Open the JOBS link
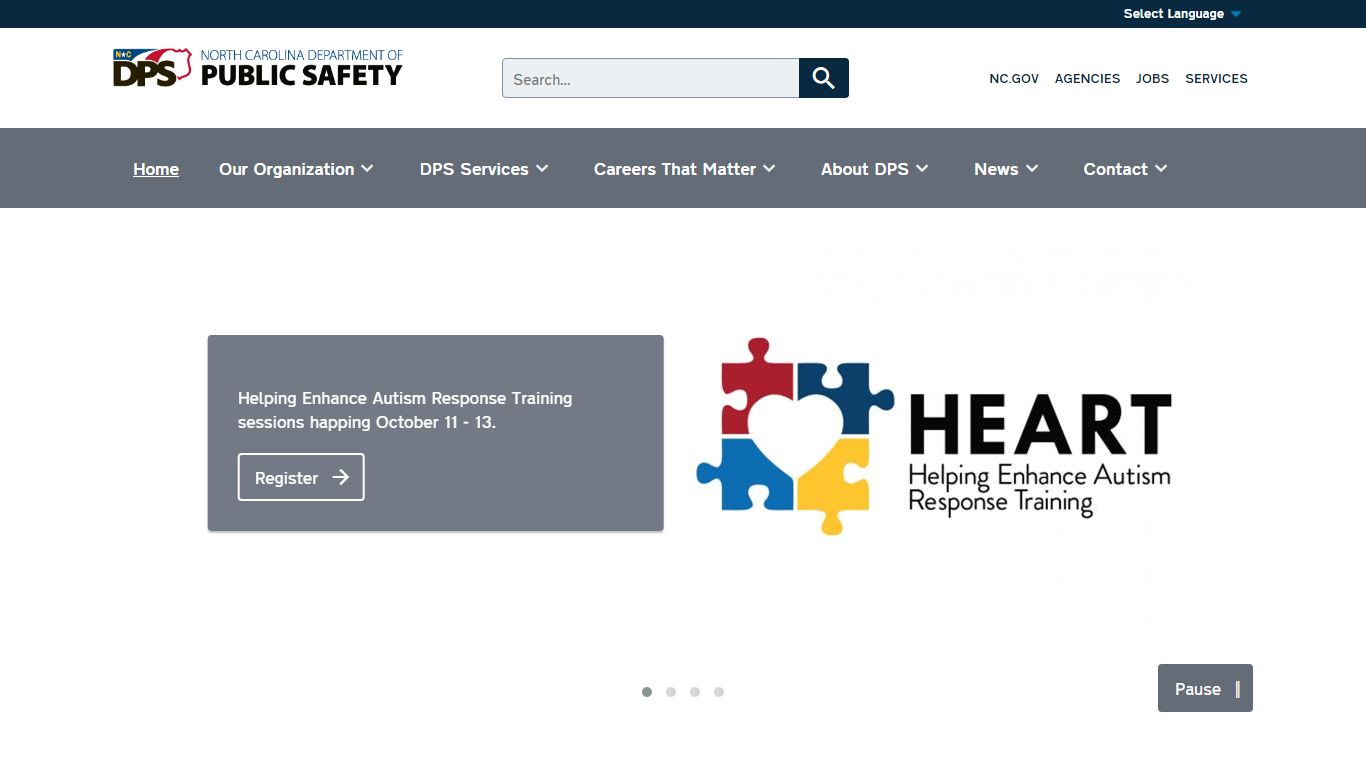Image resolution: width=1366 pixels, height=768 pixels. (1152, 78)
